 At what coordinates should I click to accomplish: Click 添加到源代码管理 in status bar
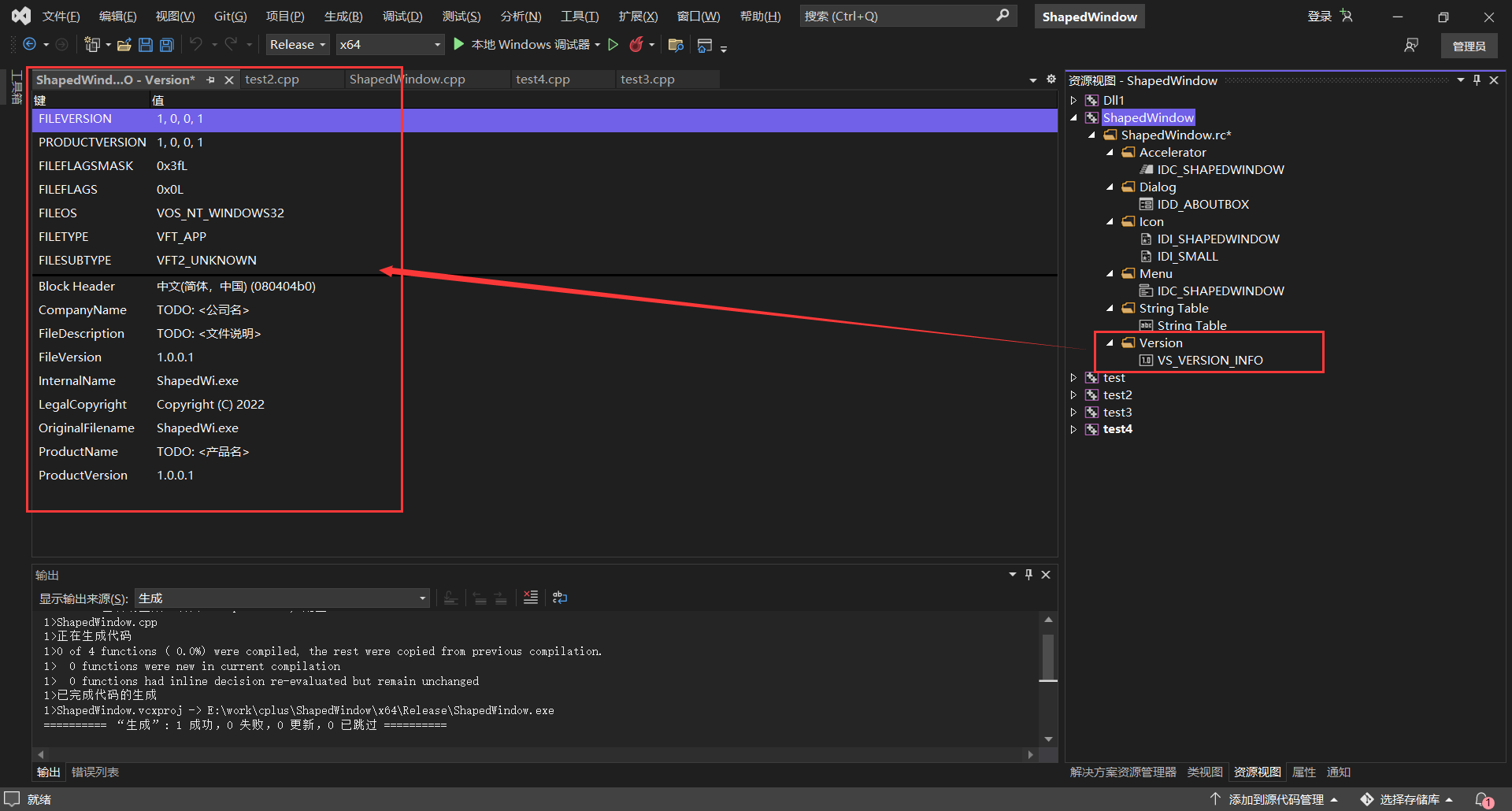coord(1277,800)
